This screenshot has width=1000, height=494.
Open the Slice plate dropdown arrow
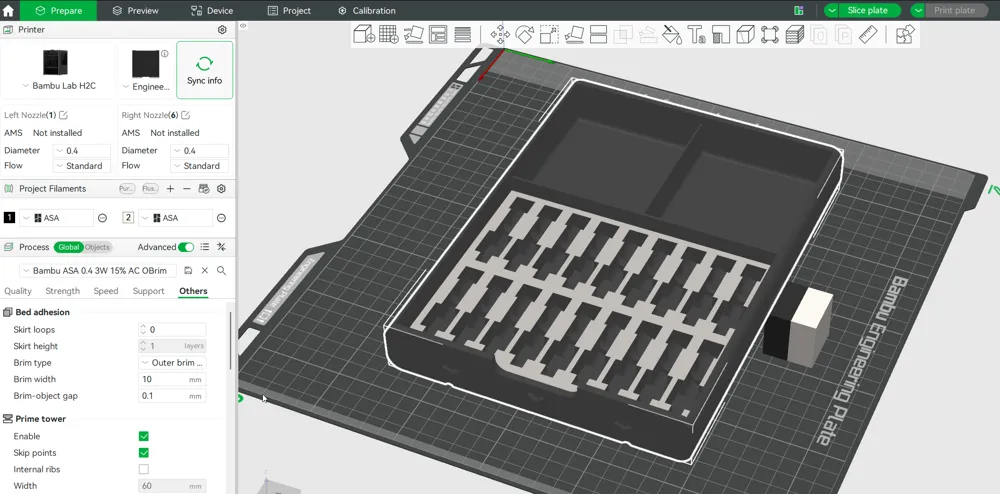pos(832,10)
